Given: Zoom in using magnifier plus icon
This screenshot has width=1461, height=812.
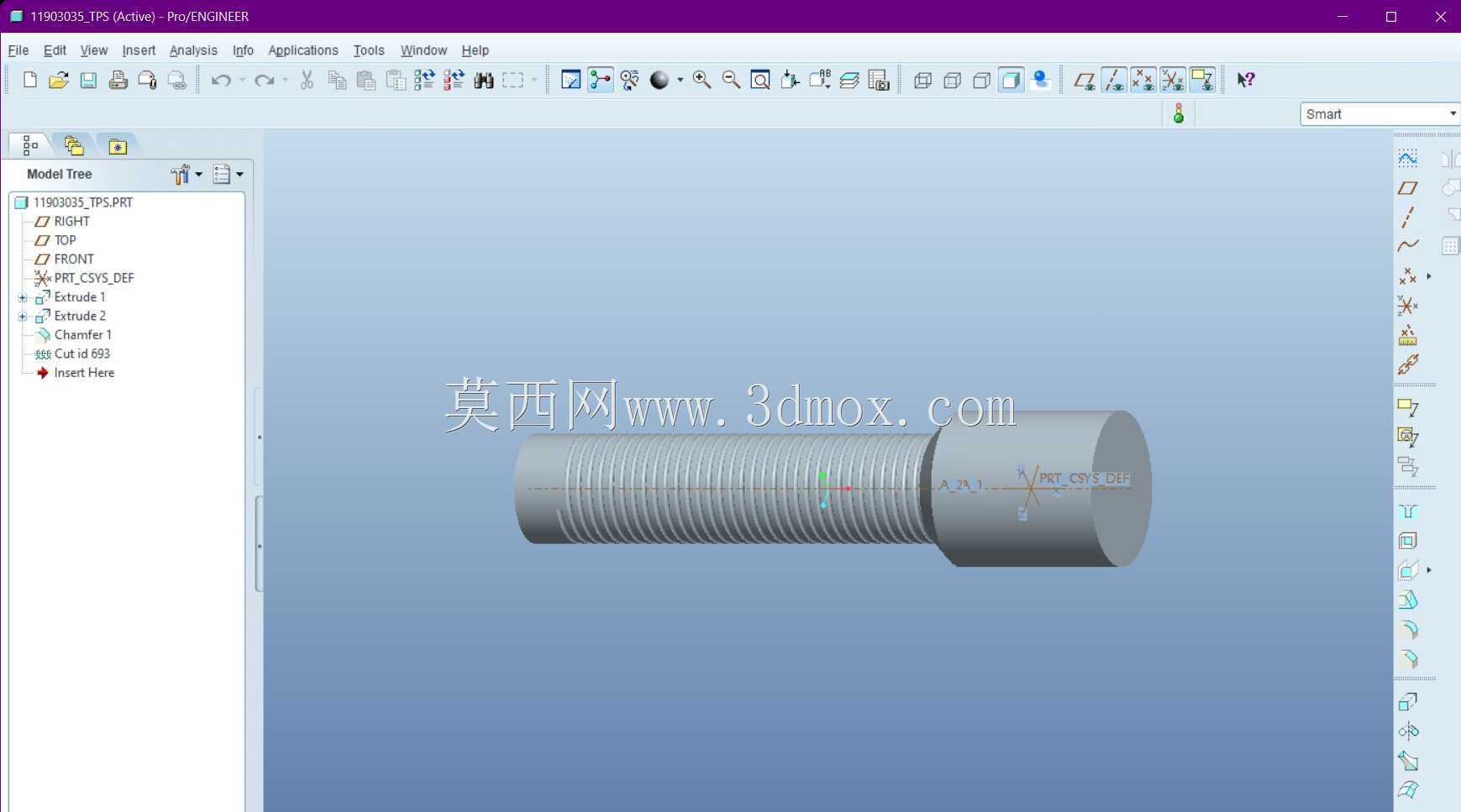Looking at the screenshot, I should [x=702, y=80].
